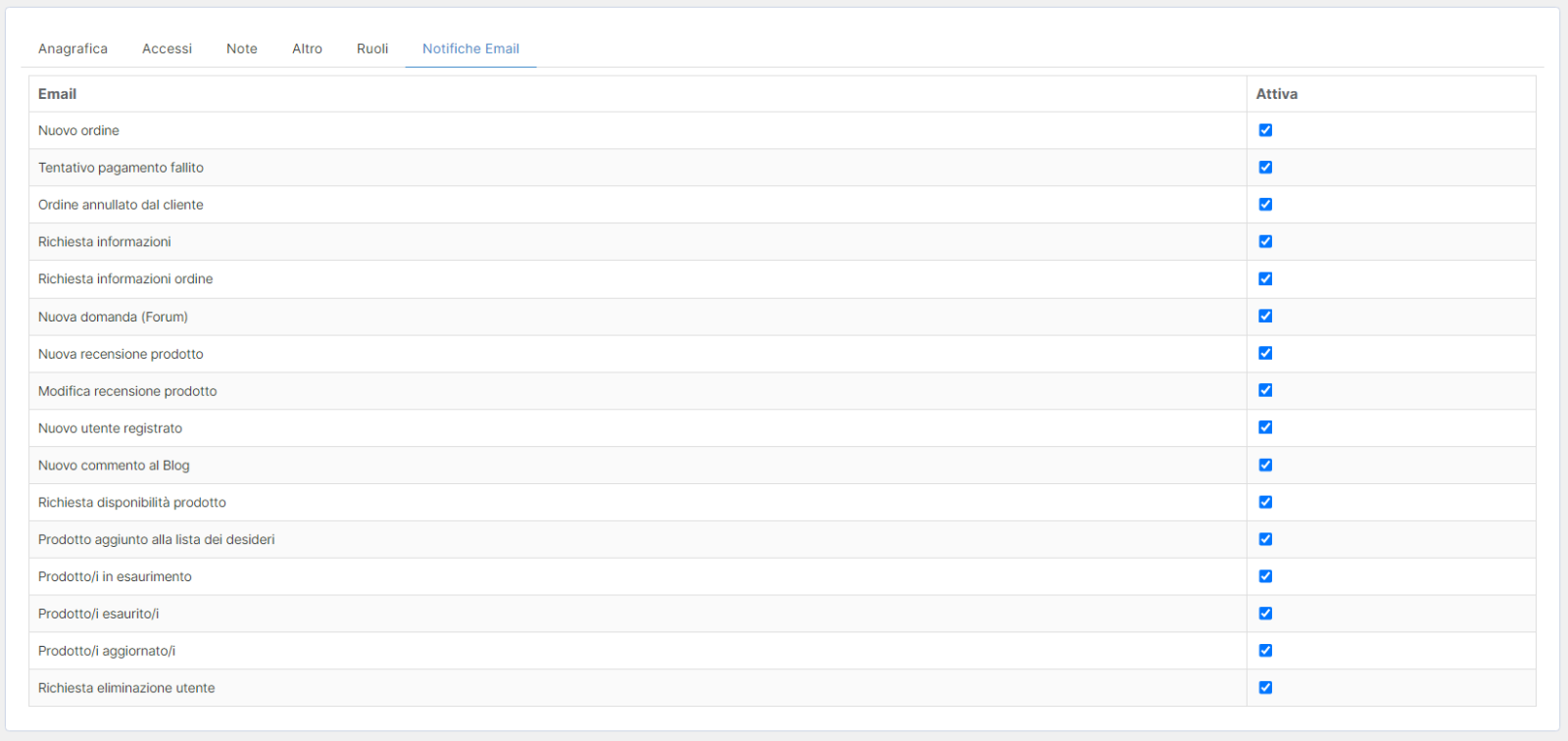Switch to the Accessi tab

pyautogui.click(x=167, y=49)
